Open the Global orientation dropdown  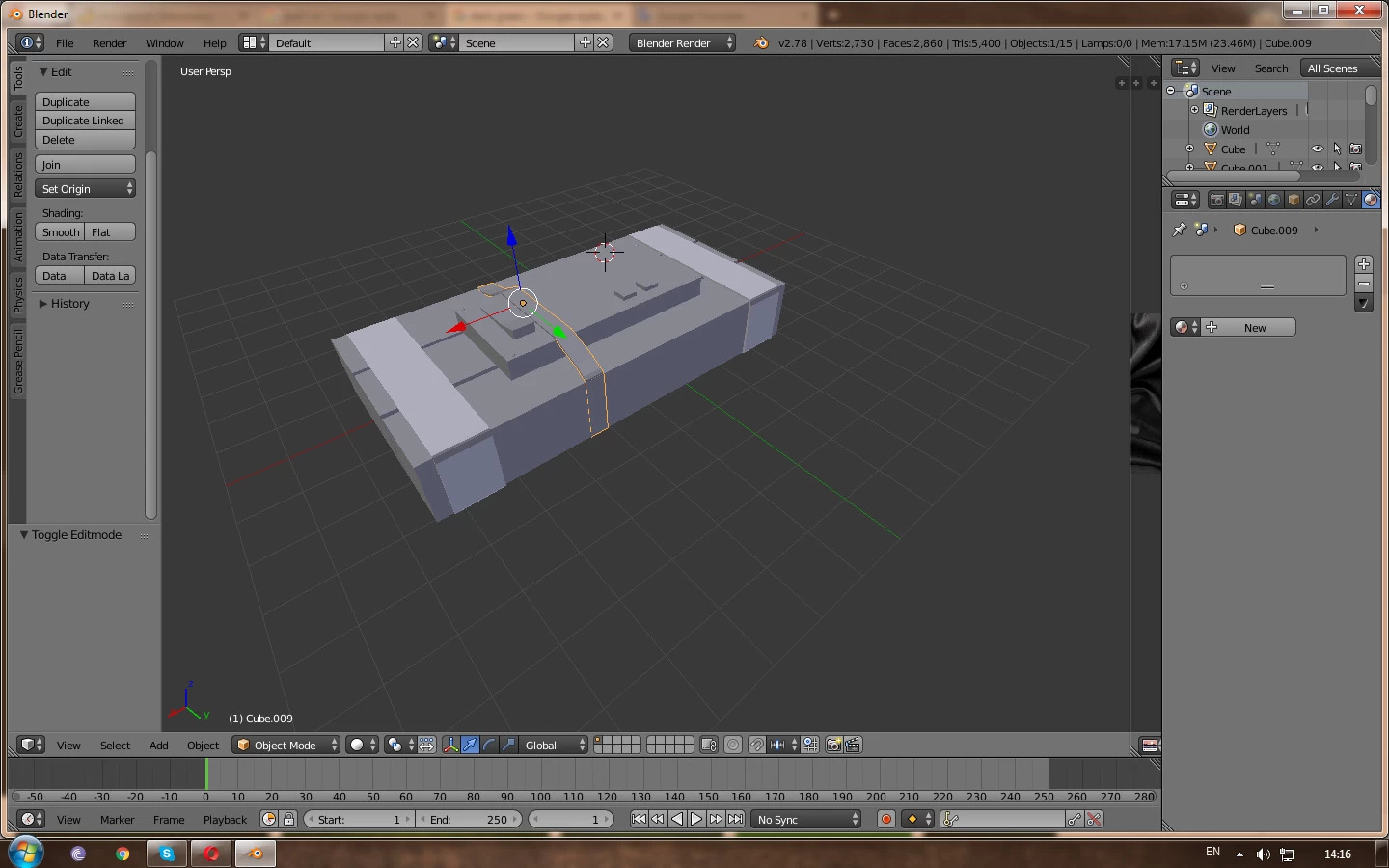(x=555, y=745)
